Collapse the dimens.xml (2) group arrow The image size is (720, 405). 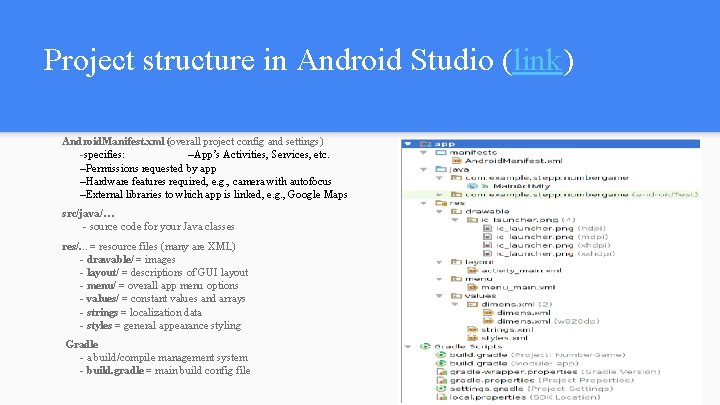coord(455,304)
